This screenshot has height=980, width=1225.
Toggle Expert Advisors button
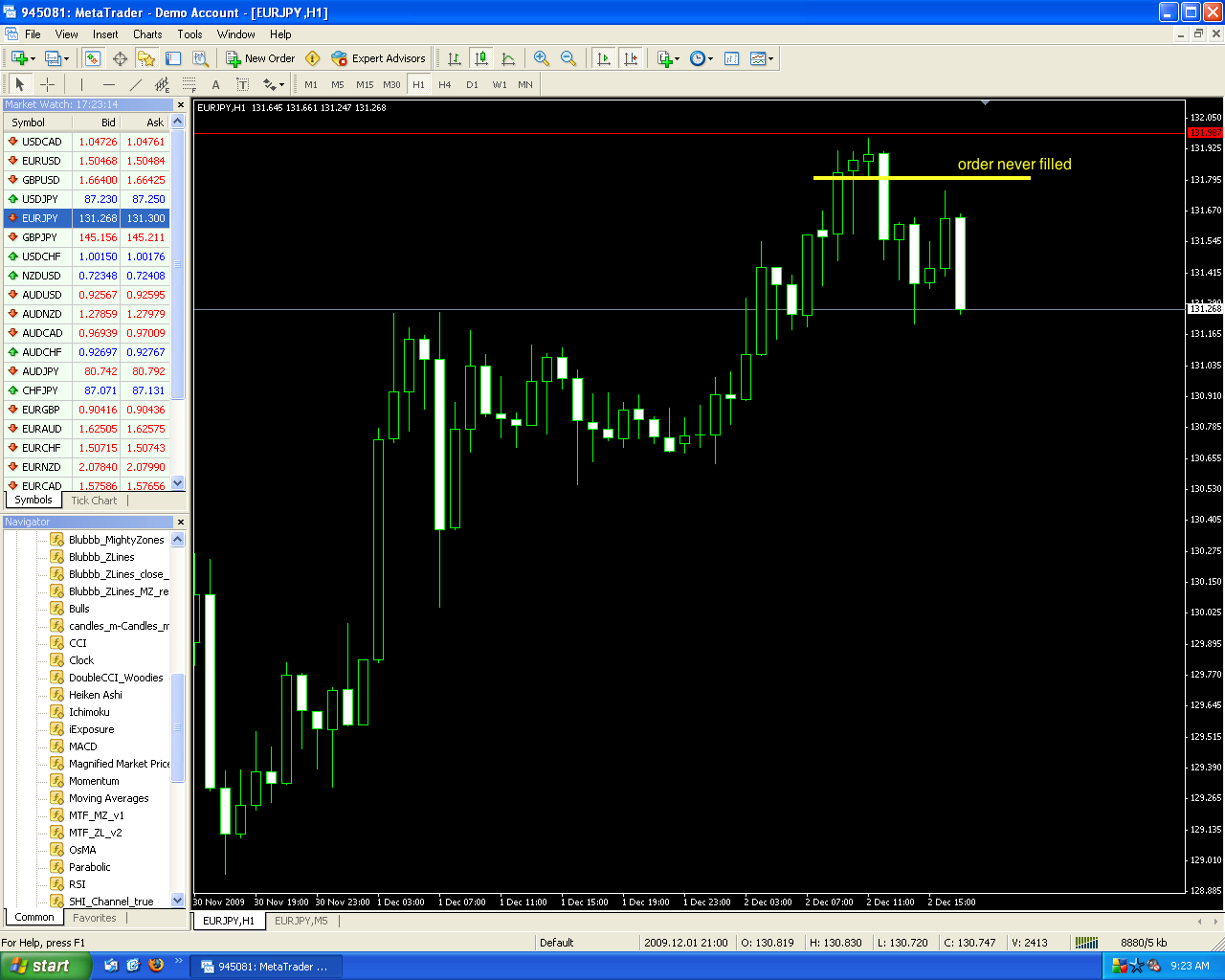point(378,58)
